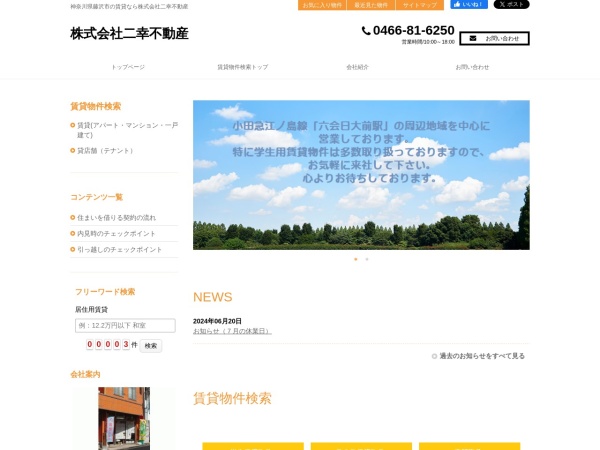Viewport: 600px width, 450px height.
Task: Open 貸店舗（テナント） link in sidebar
Action: tap(105, 151)
